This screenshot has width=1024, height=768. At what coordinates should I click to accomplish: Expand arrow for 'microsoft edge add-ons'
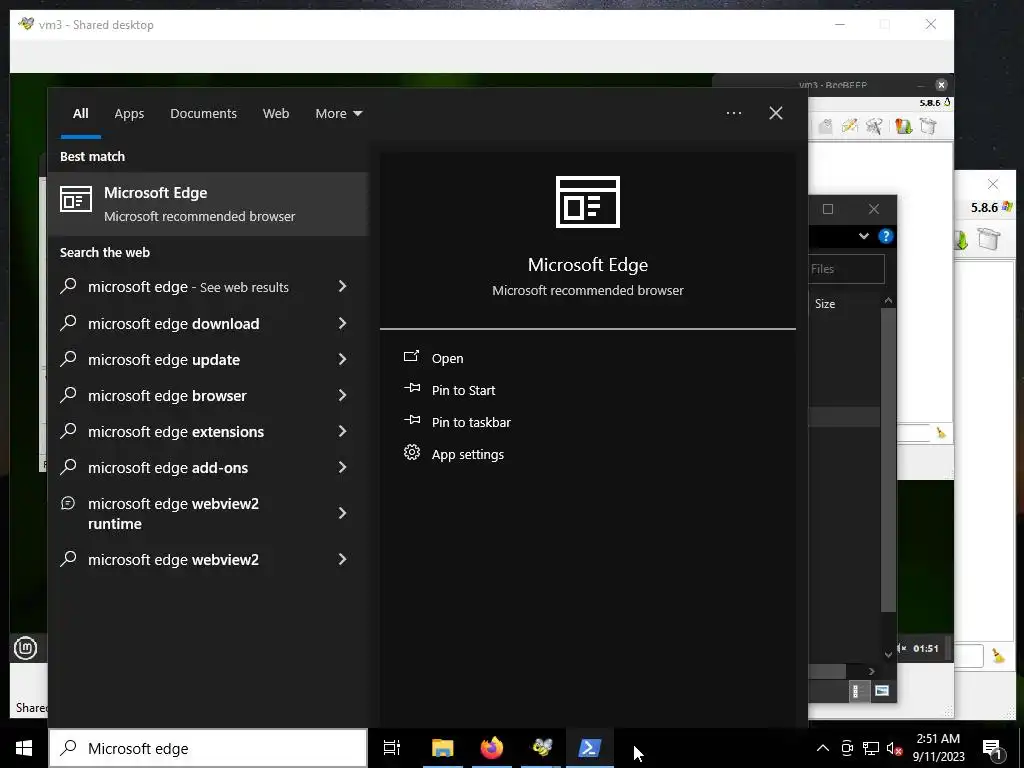342,467
